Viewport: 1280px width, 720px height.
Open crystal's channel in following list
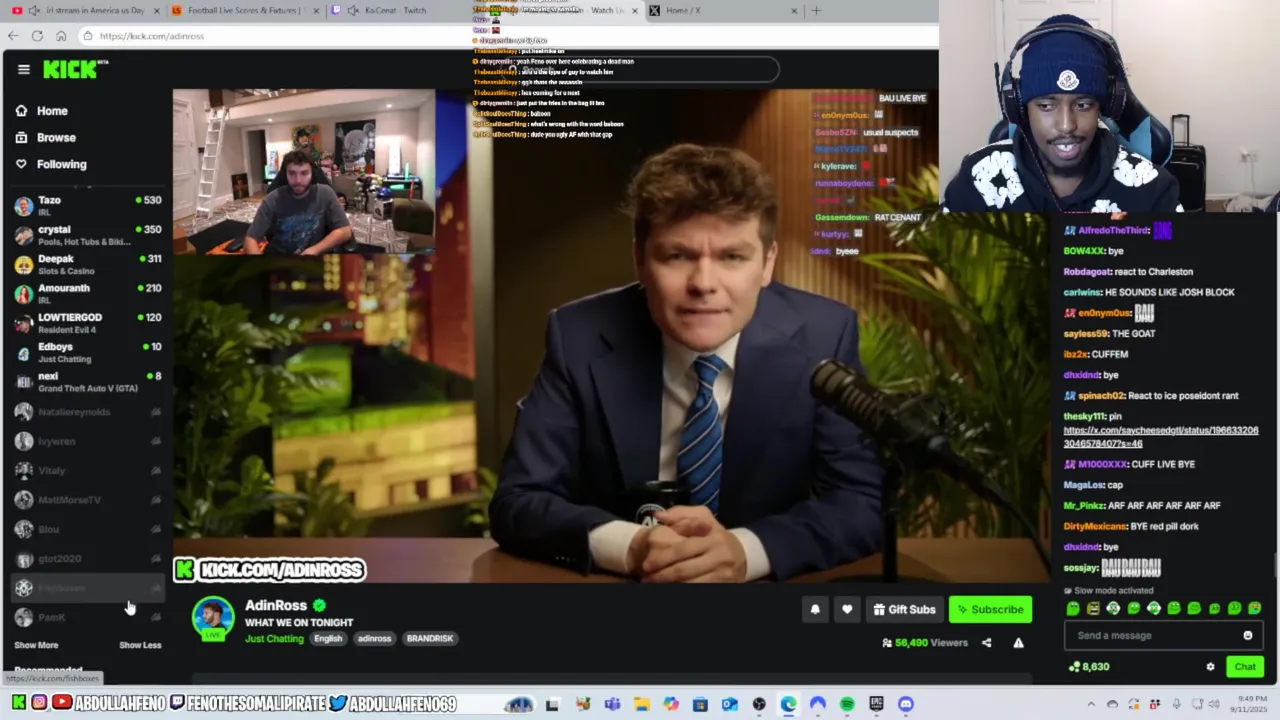[88, 235]
